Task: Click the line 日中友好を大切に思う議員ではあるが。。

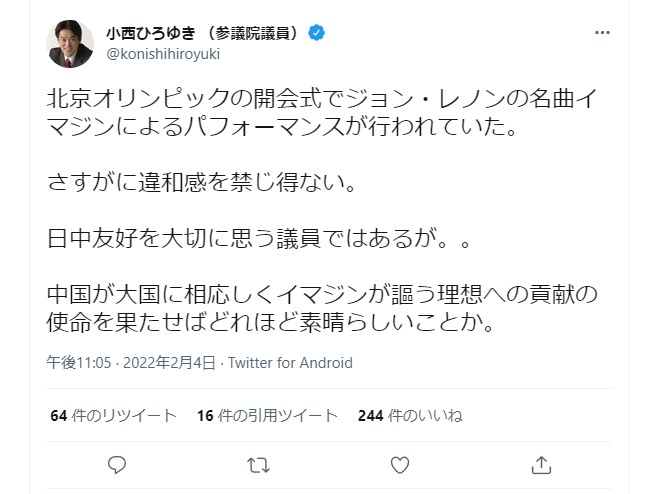Action: 246,240
